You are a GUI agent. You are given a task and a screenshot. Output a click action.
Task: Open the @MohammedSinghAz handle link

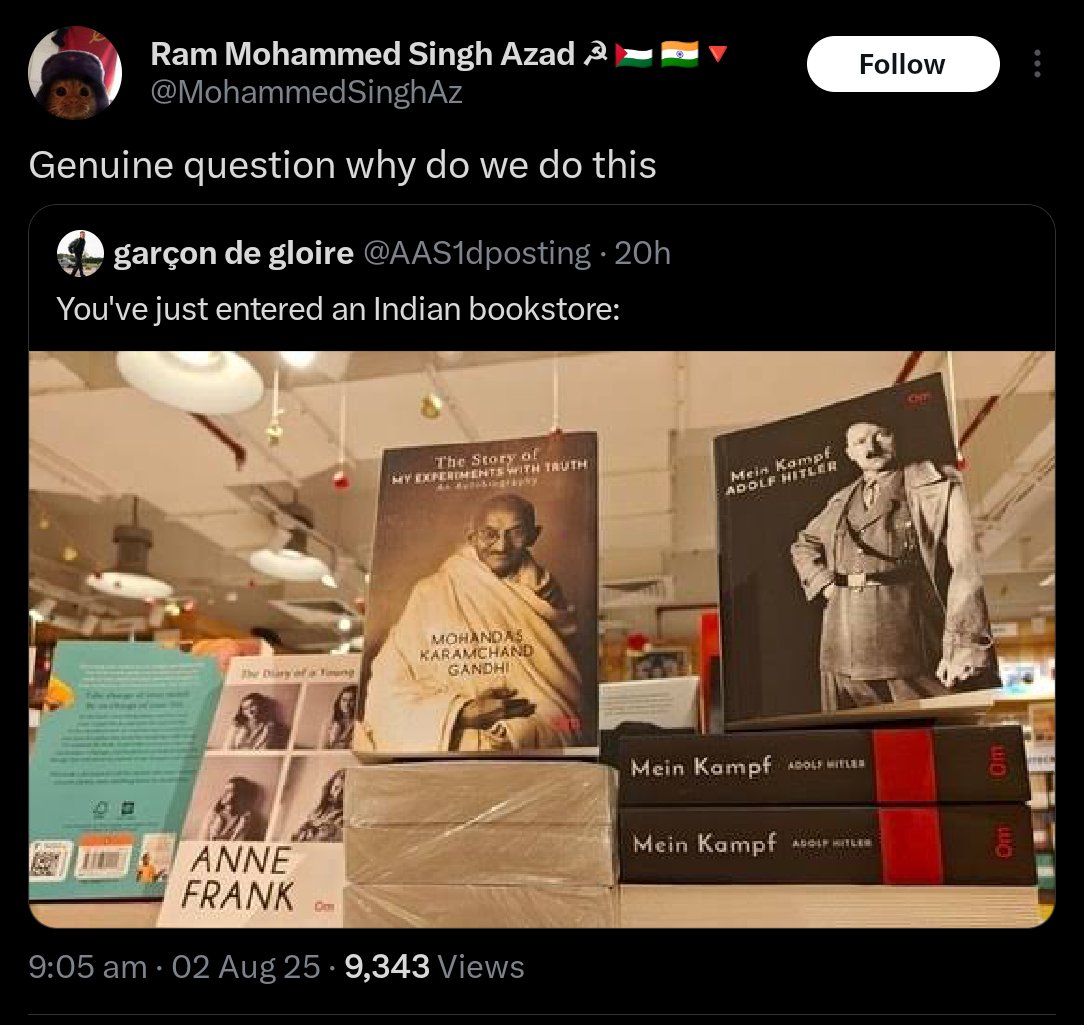[x=306, y=92]
